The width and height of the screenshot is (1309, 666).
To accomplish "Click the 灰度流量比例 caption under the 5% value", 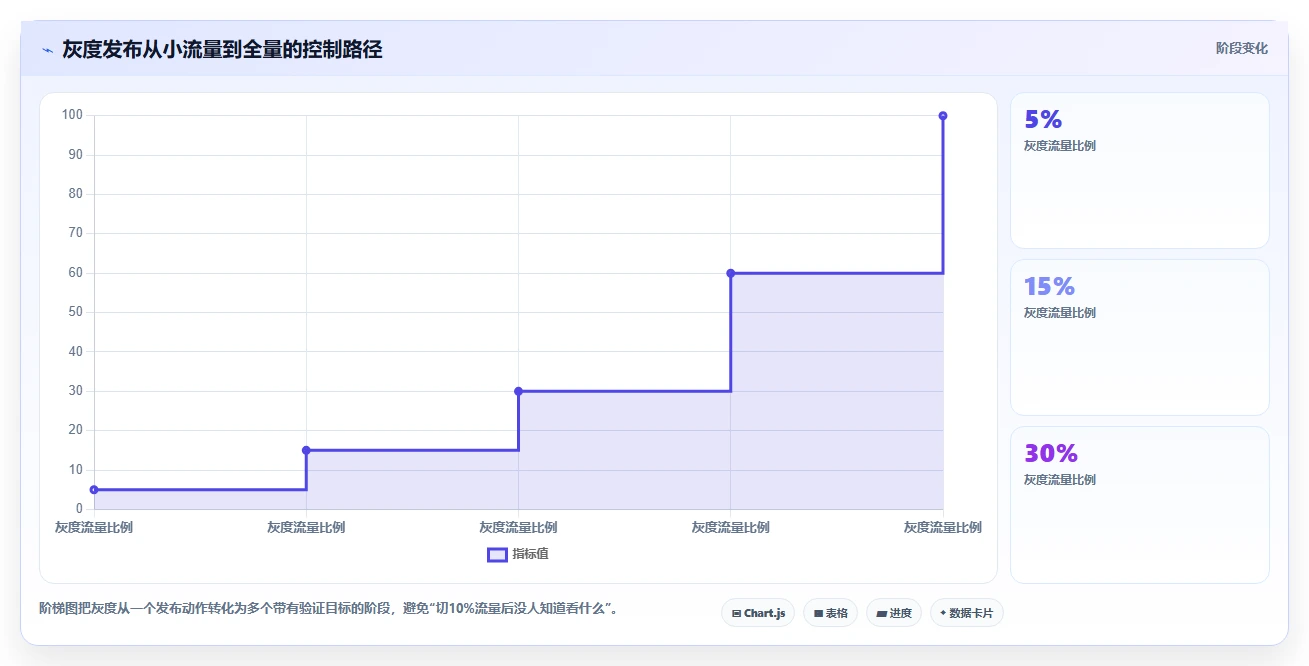I will click(1060, 146).
